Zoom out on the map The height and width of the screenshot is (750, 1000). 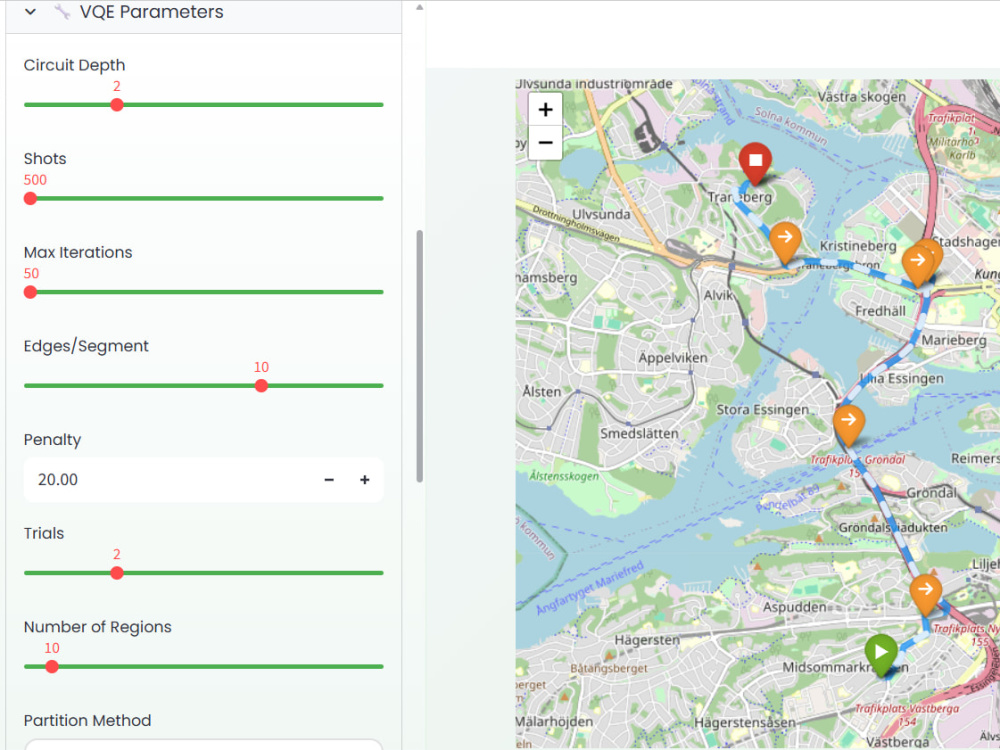545,142
